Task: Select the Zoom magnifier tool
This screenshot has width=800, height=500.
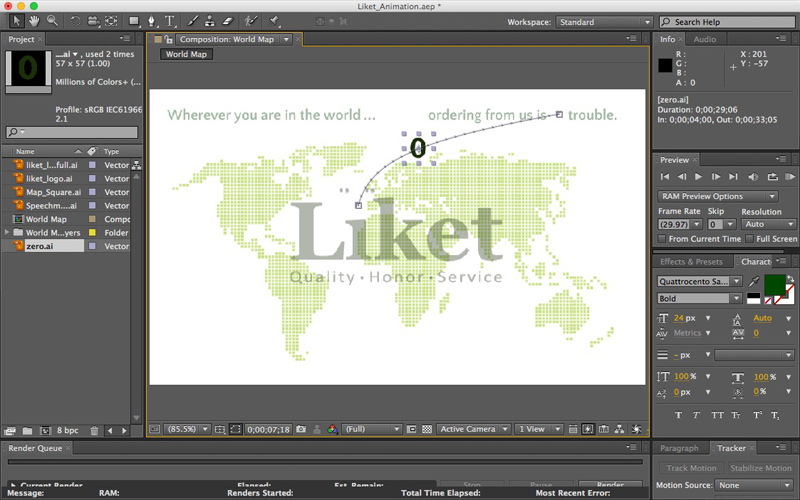Action: coord(52,21)
